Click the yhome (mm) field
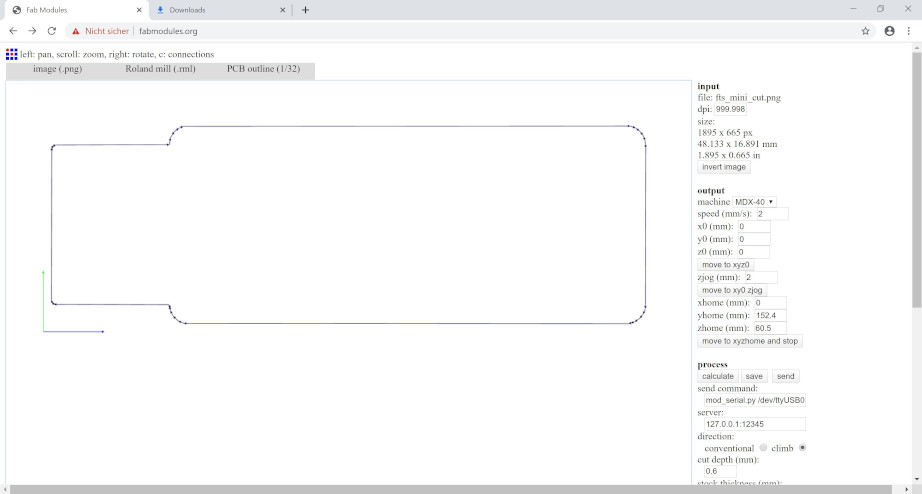This screenshot has width=922, height=494. point(770,316)
